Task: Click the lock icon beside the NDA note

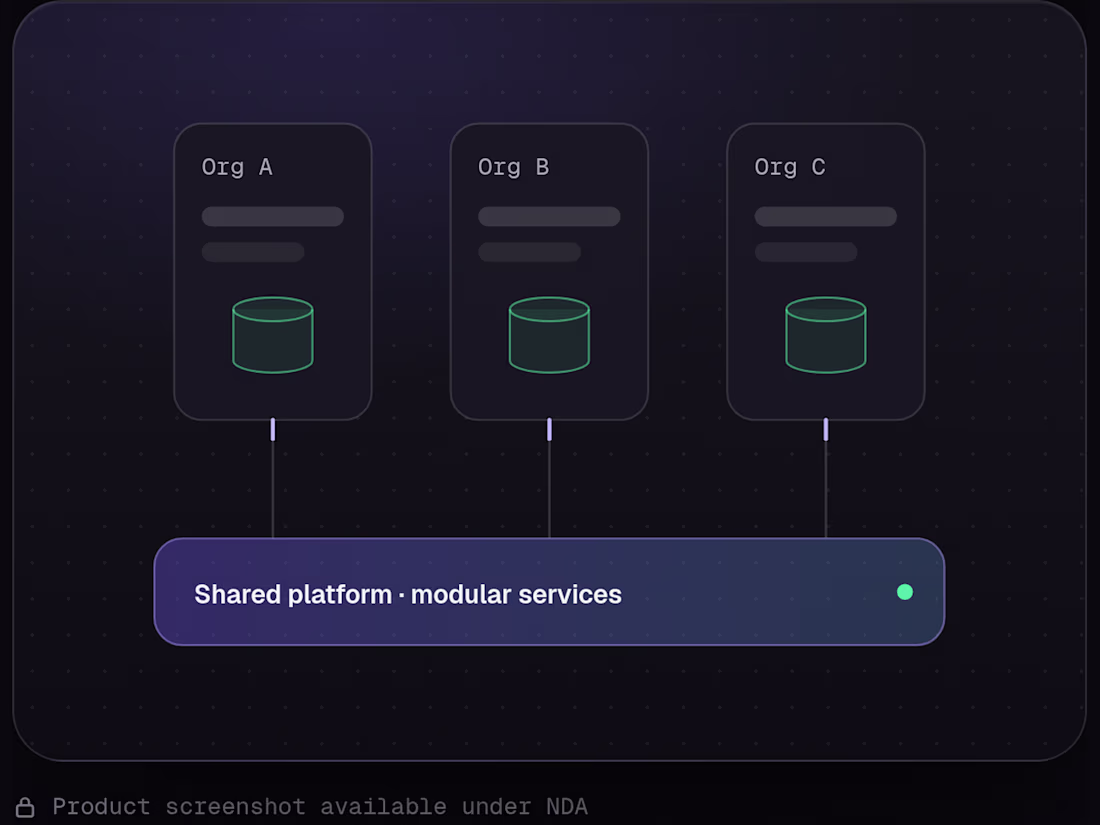Action: (25, 807)
